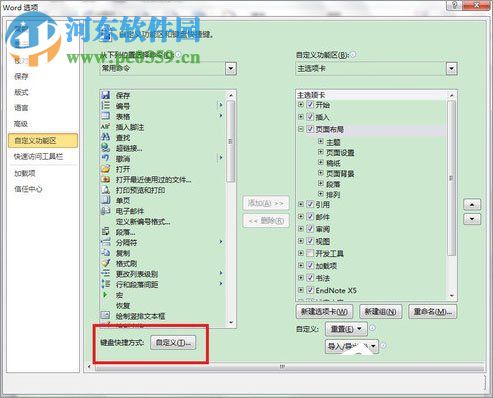The image size is (493, 398).
Task: Select the Copy (复制) icon
Action: point(105,253)
